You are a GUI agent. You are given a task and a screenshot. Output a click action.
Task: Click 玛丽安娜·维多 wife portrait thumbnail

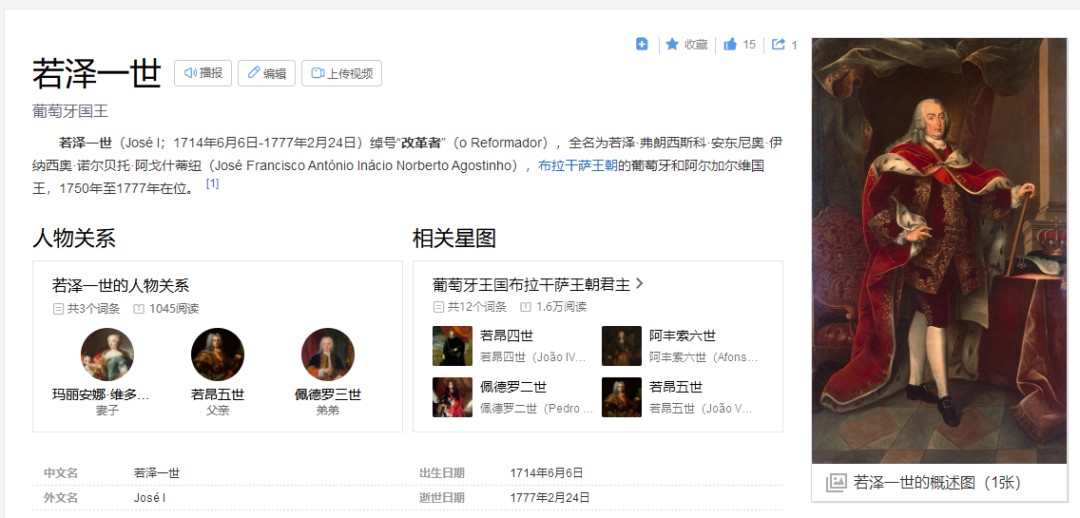coord(107,354)
